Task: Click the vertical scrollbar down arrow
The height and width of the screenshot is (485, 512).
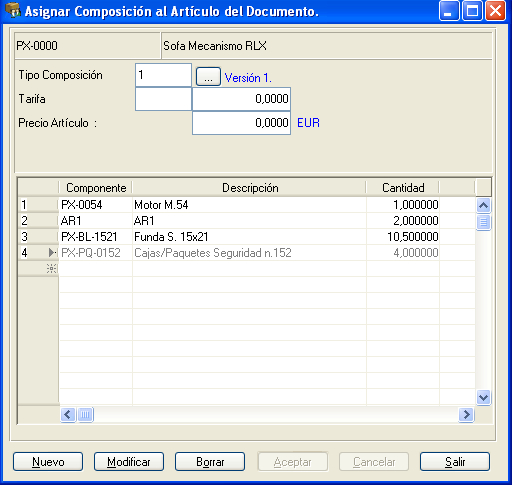Action: [483, 397]
